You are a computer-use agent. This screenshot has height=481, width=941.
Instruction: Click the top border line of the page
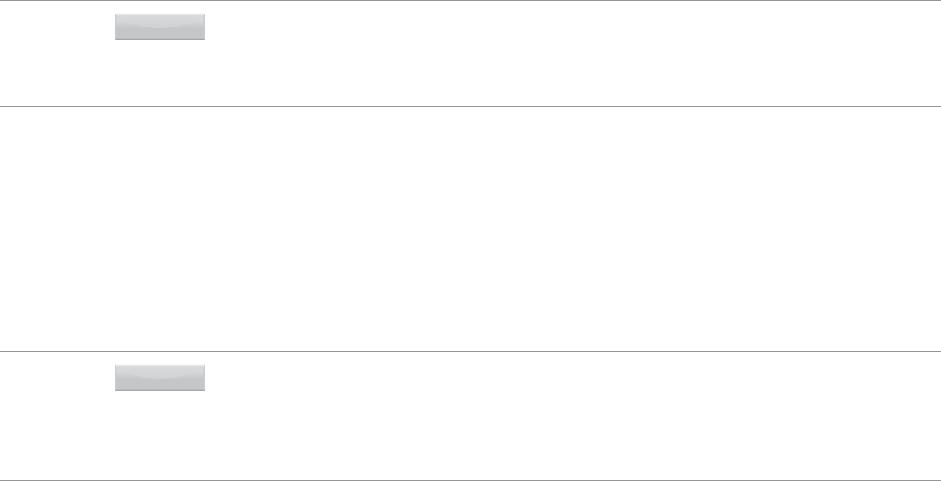tap(470, 1)
